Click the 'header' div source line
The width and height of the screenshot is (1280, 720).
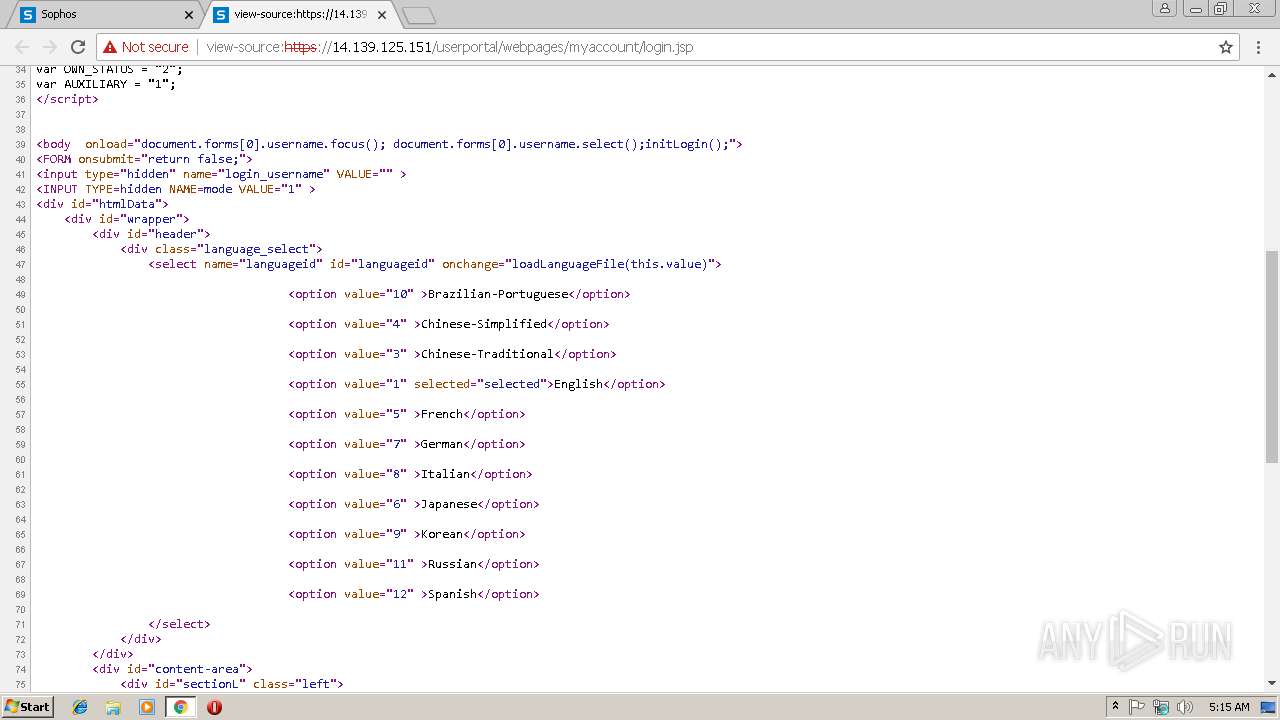[x=152, y=234]
